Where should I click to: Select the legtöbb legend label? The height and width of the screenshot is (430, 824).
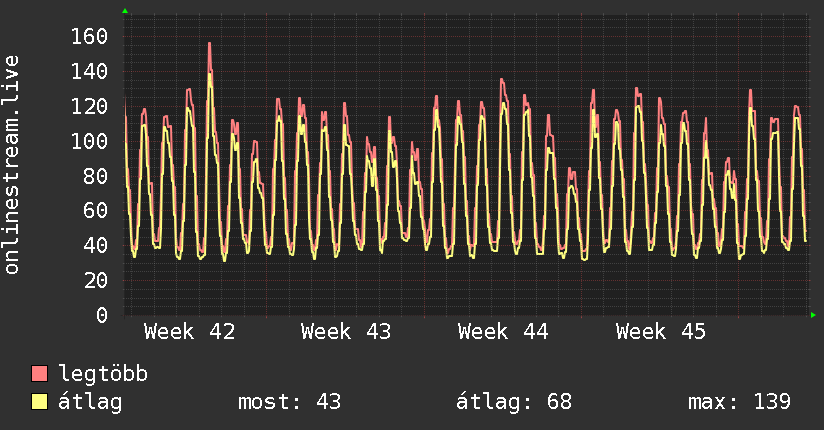point(103,374)
